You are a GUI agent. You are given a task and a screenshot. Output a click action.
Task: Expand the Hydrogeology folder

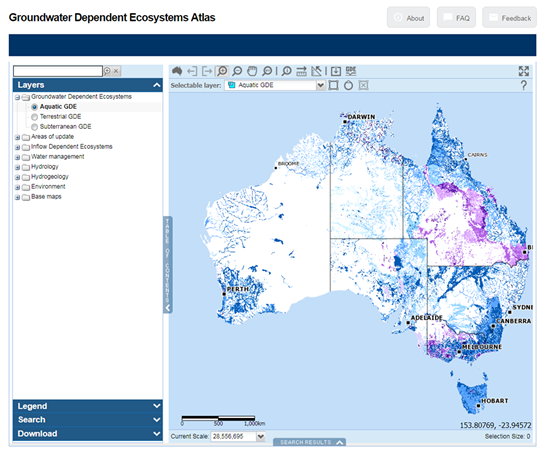(x=17, y=177)
